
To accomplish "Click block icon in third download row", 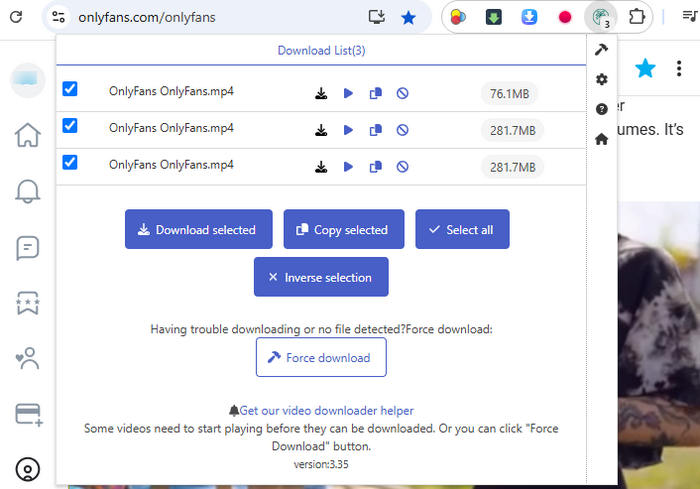I will 402,166.
